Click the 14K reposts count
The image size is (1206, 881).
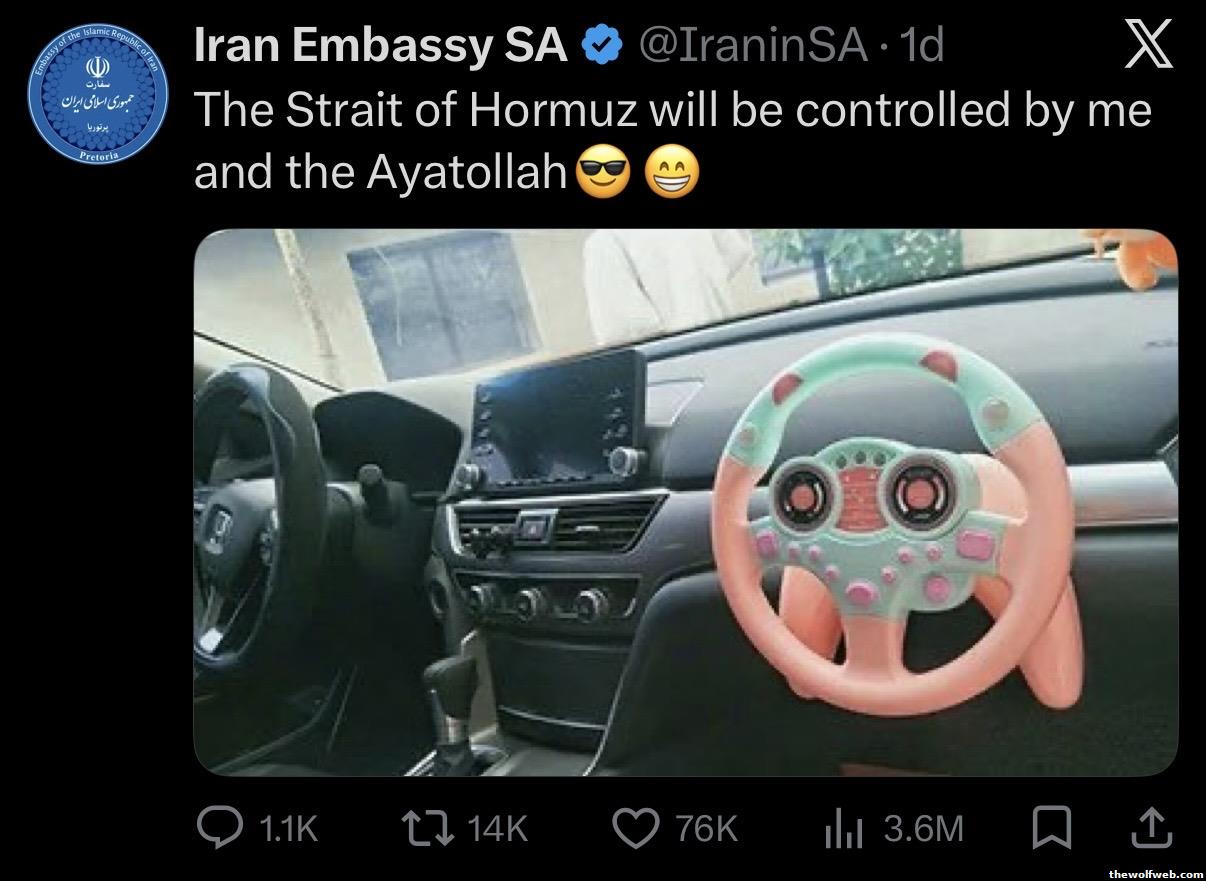coord(497,828)
